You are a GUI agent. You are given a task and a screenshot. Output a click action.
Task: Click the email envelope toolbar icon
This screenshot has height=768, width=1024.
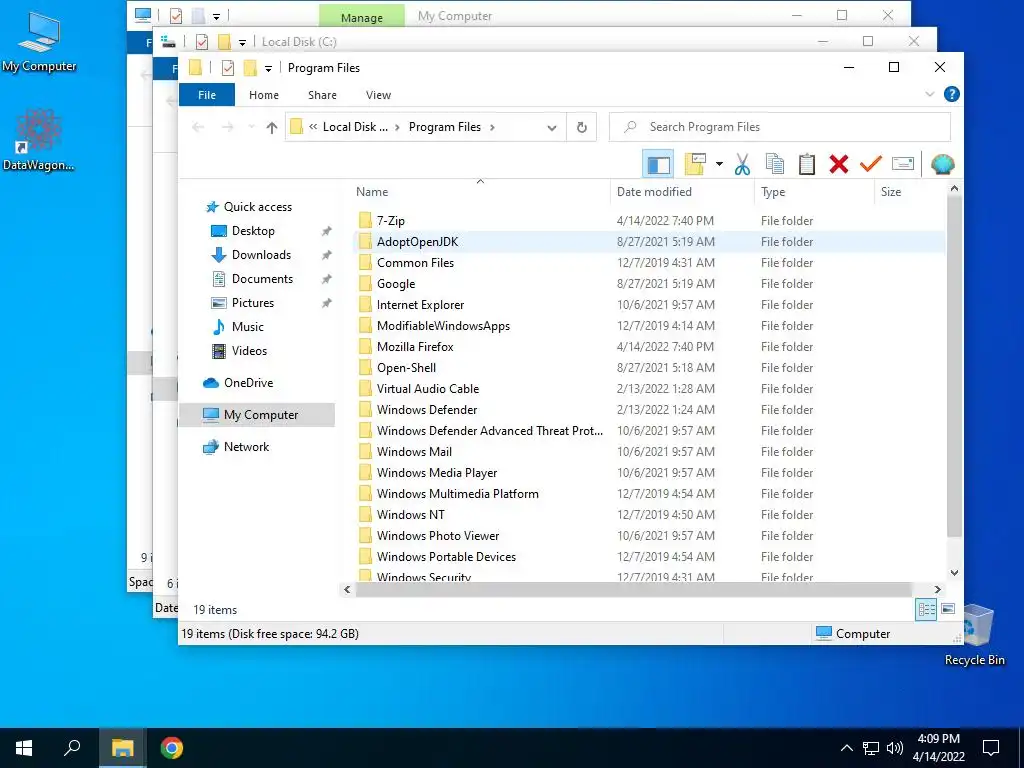pos(903,163)
